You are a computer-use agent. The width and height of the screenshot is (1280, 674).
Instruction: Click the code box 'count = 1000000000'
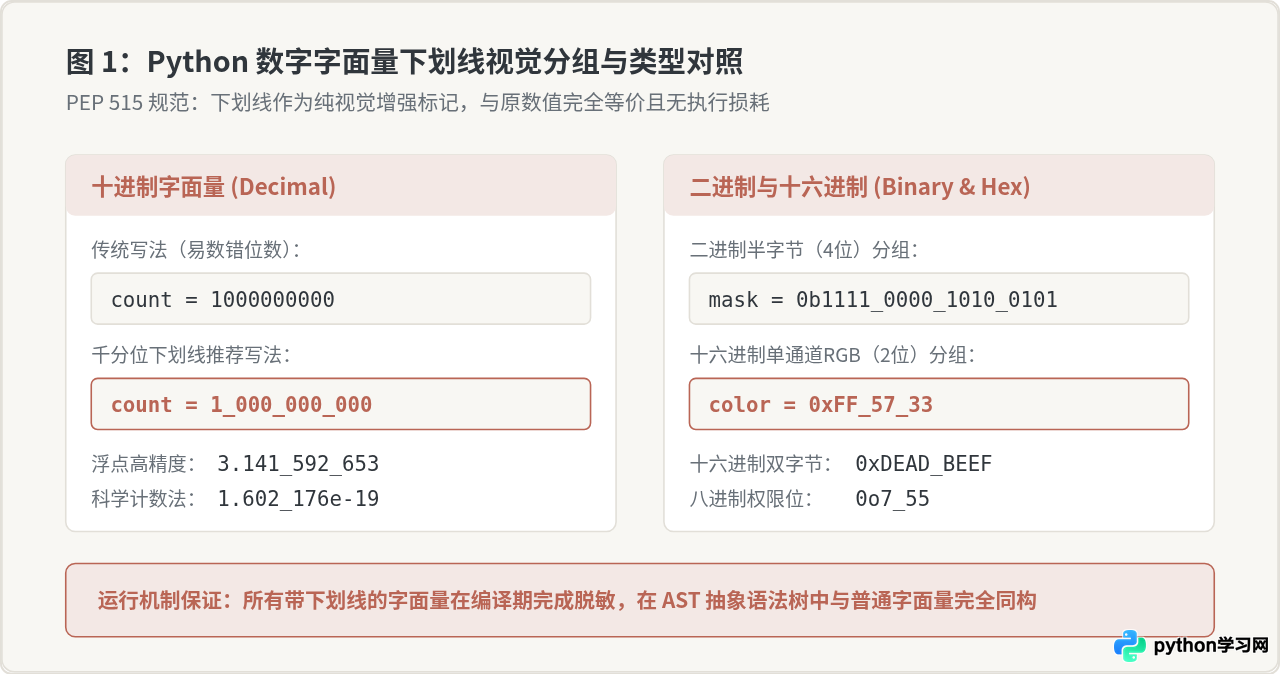coord(341,299)
